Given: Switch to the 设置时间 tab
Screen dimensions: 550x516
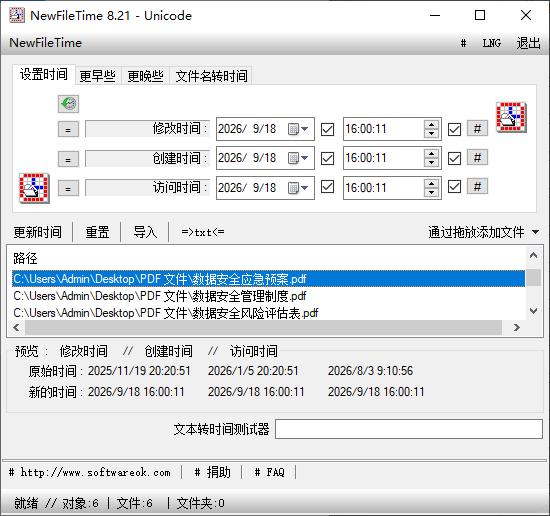Looking at the screenshot, I should pos(44,74).
